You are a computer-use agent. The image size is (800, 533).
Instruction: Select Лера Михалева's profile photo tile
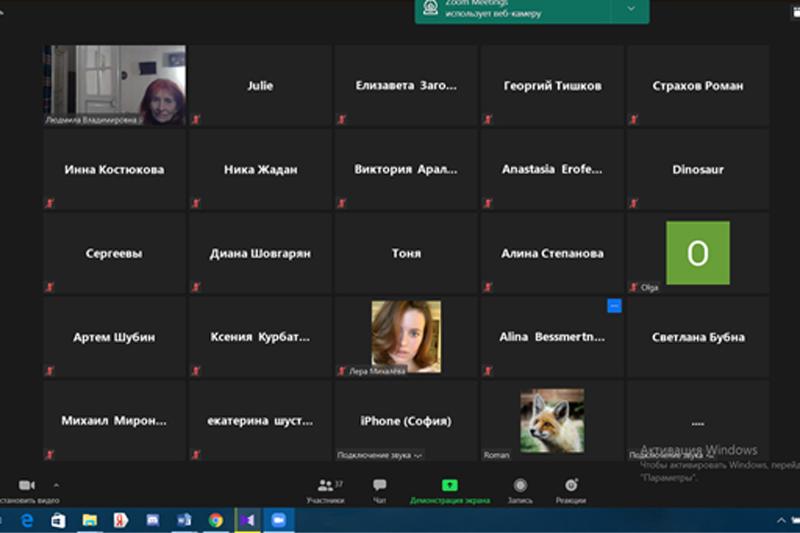406,336
